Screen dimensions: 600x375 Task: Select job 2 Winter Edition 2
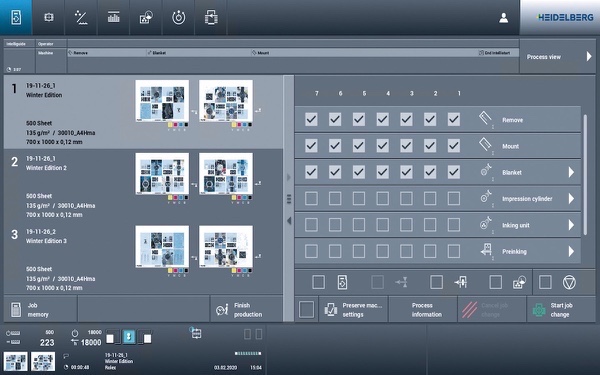[143, 185]
